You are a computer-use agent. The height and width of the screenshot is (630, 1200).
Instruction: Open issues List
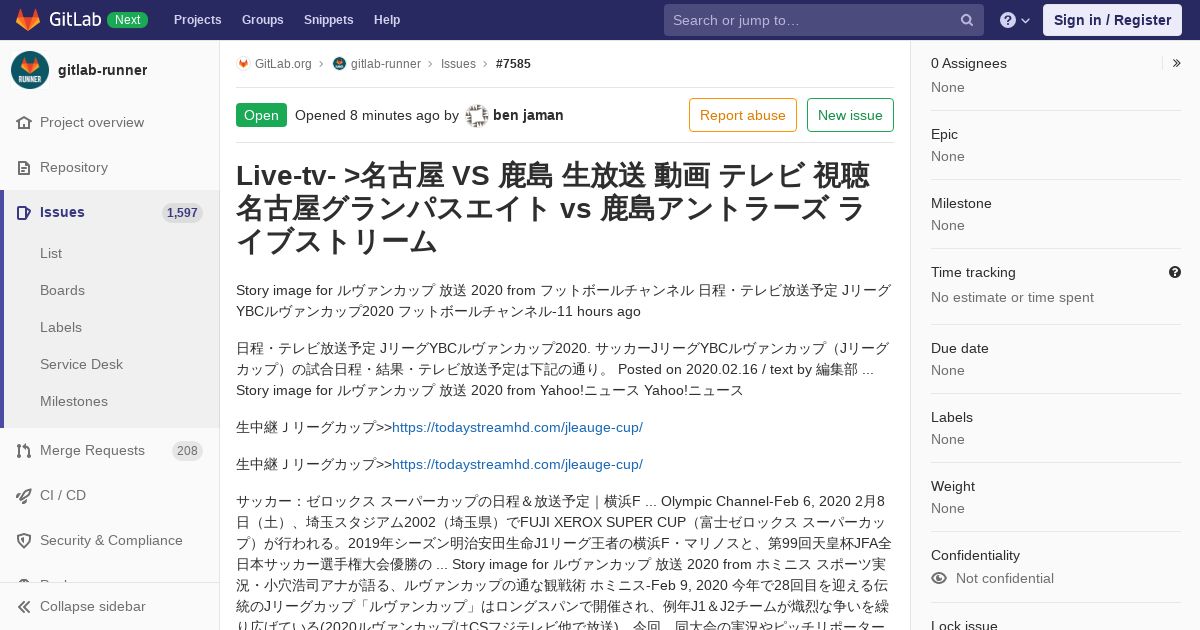click(x=51, y=253)
